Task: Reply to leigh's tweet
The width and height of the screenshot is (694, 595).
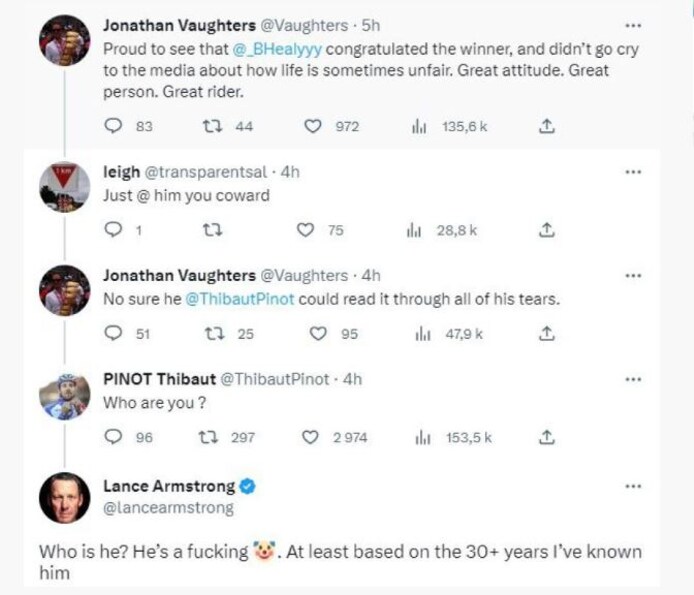Action: point(113,230)
